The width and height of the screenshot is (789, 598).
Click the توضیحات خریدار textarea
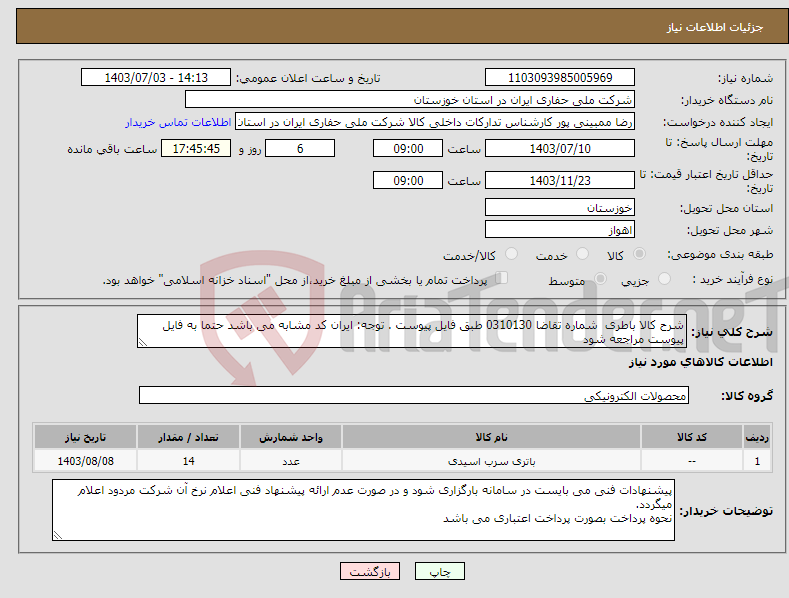[363, 510]
